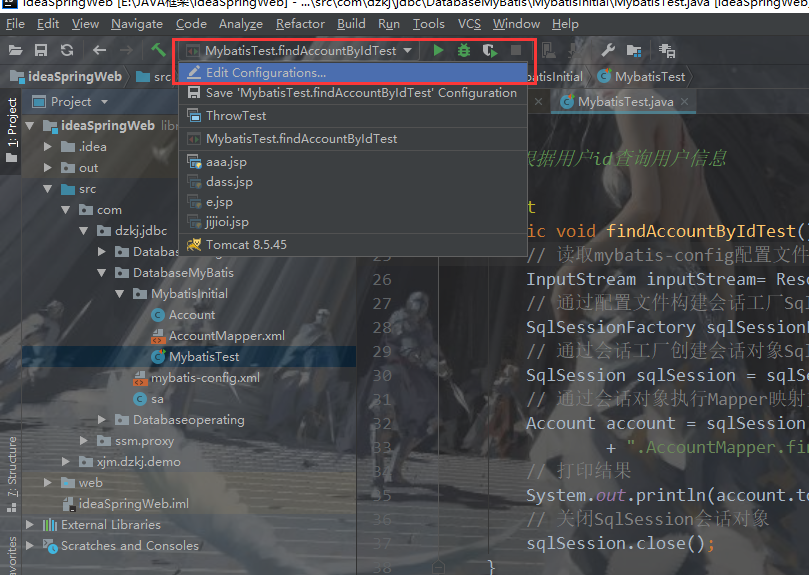809x575 pixels.
Task: Click MybatisTest breadcrumb in navigation bar
Action: (641, 76)
